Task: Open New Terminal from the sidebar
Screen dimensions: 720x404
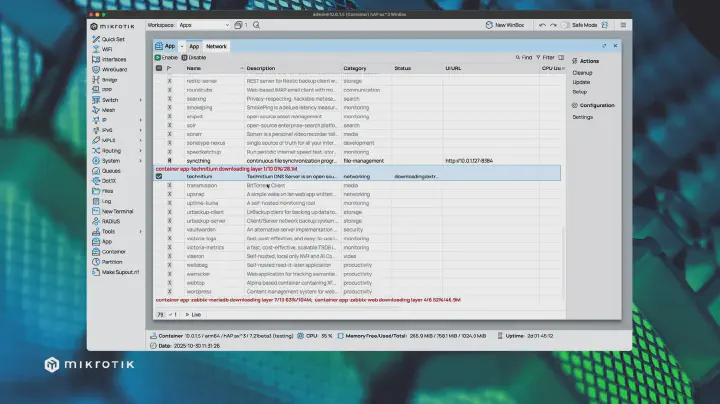Action: point(112,211)
